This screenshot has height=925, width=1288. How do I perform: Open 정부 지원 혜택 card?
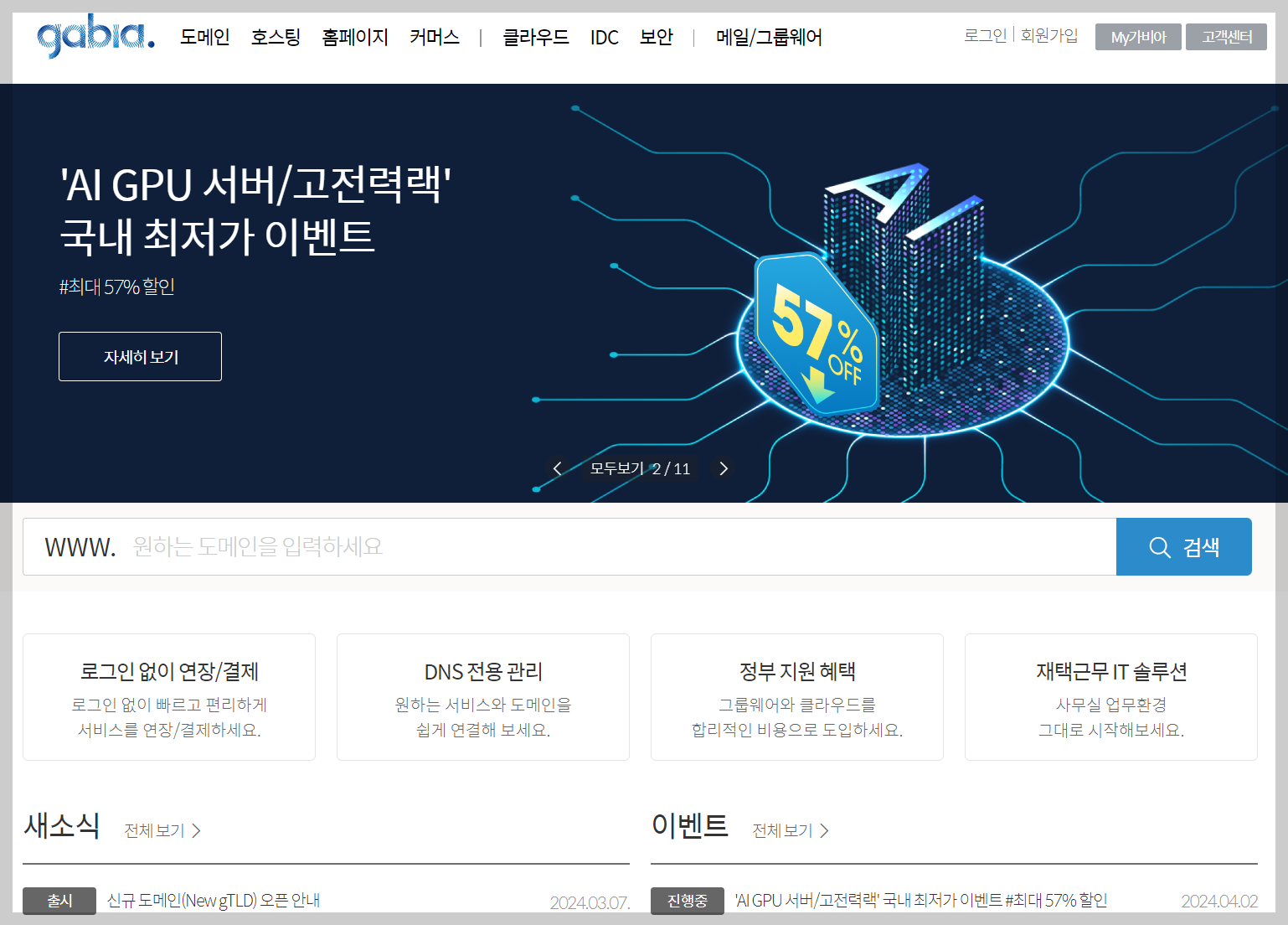tap(797, 697)
